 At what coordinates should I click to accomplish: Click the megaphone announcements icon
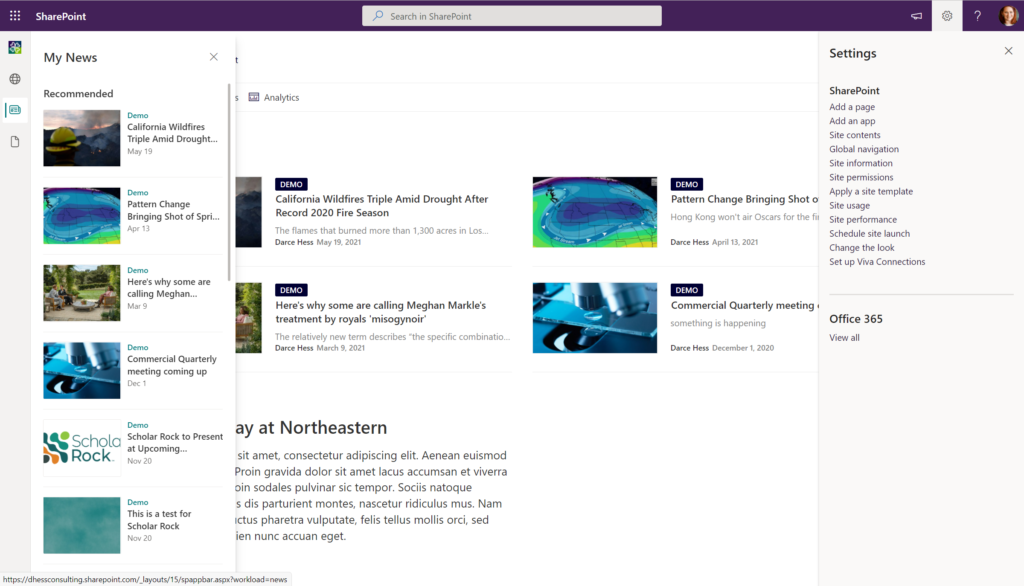[x=916, y=16]
